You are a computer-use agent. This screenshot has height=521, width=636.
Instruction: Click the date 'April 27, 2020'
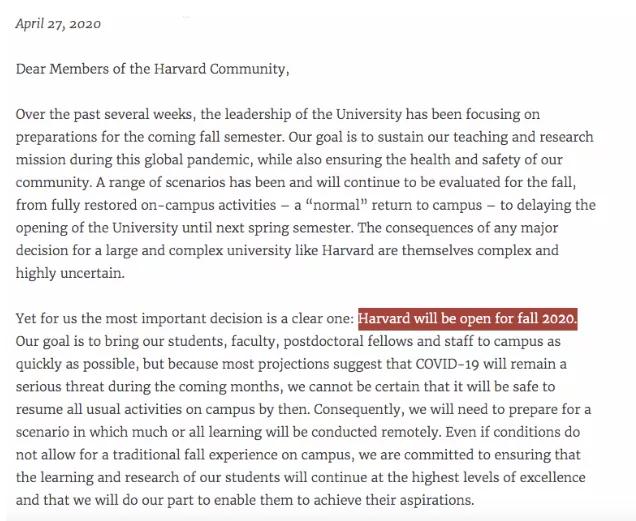[x=58, y=24]
